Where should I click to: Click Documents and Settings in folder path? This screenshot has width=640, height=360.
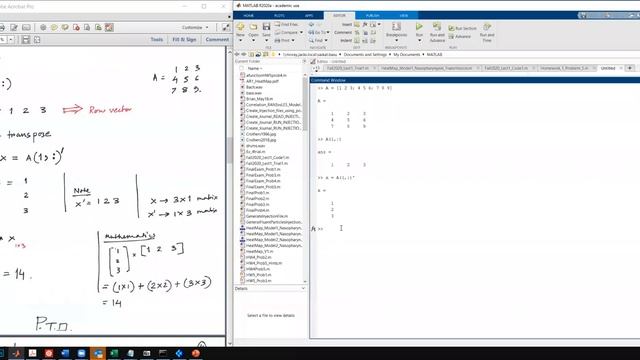pos(365,54)
